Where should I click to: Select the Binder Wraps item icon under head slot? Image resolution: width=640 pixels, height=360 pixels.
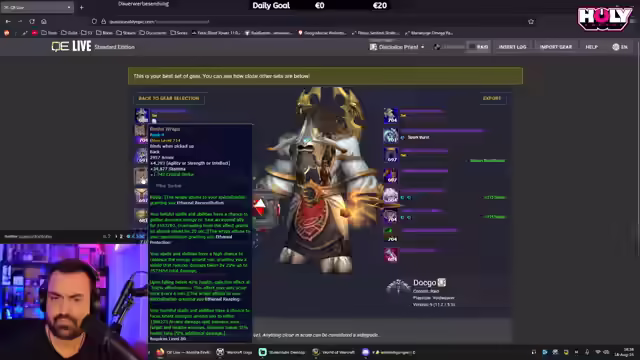141,134
